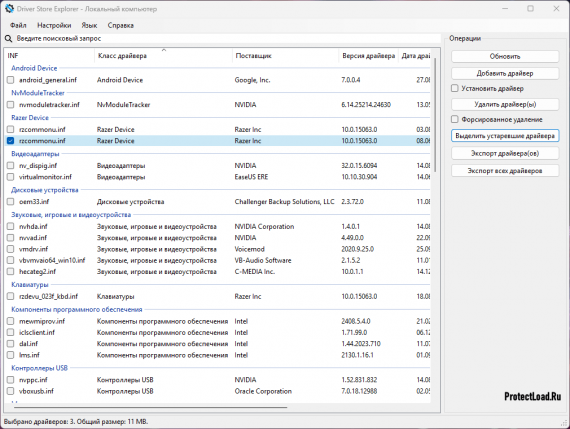Uncheck the selected rzcommonu.inf checkbox
Image resolution: width=570 pixels, height=429 pixels.
pyautogui.click(x=11, y=141)
